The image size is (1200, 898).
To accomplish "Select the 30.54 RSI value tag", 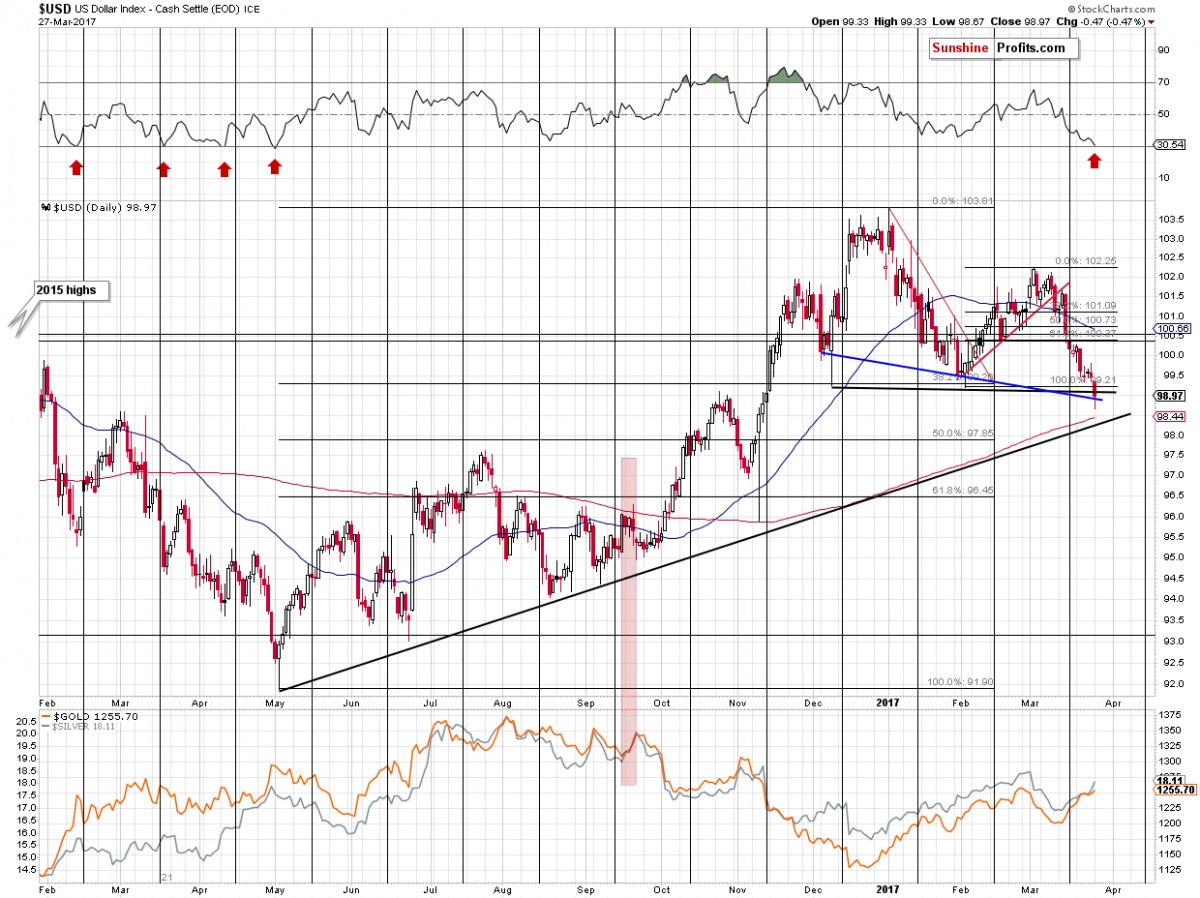I will pos(1169,145).
